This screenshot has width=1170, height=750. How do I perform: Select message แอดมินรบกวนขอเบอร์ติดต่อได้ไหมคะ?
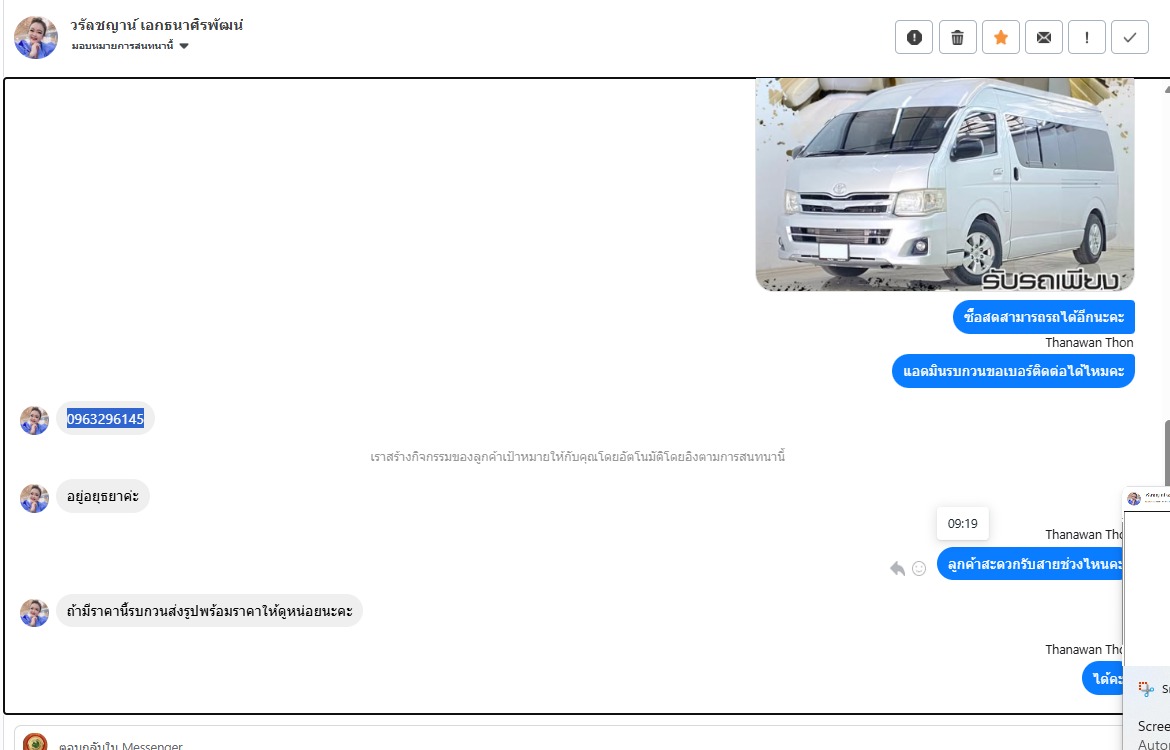tap(1013, 371)
